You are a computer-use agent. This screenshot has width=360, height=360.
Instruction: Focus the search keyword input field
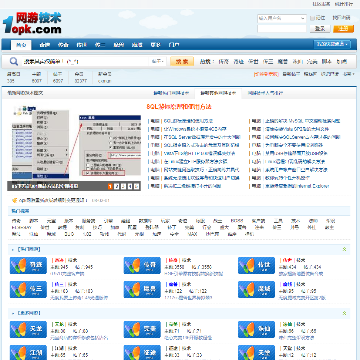click(85, 61)
